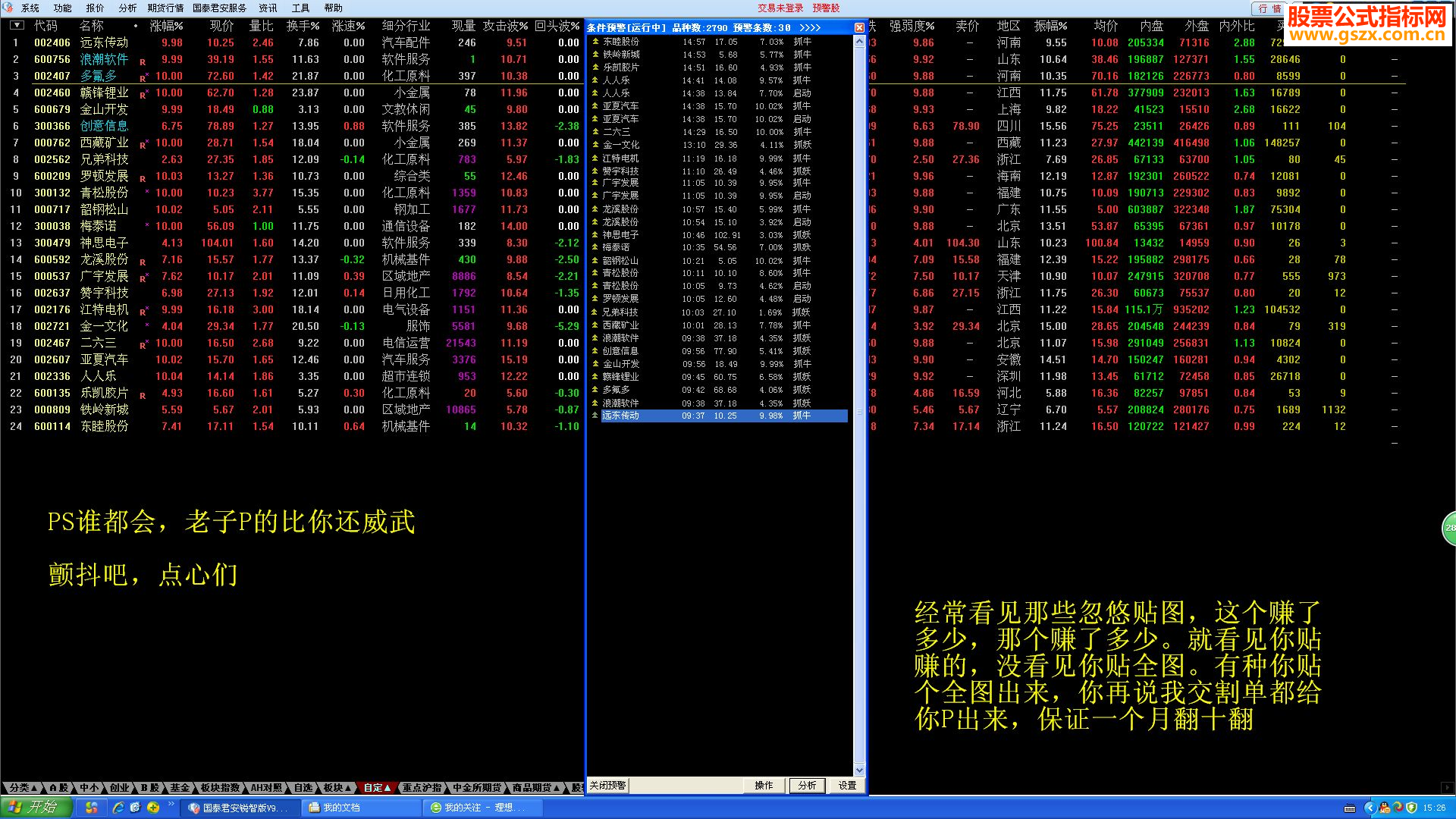
Task: Open the 帮助 menu
Action: tap(334, 8)
